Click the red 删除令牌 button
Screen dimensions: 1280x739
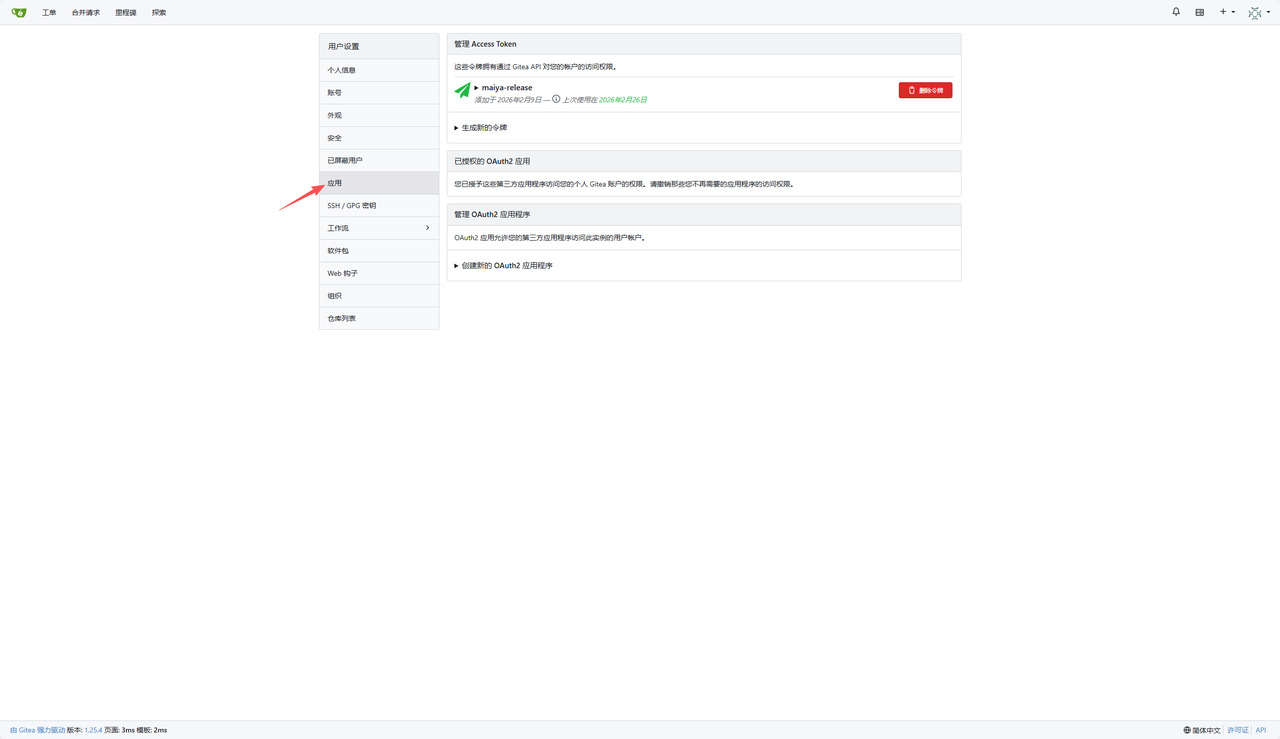click(925, 90)
